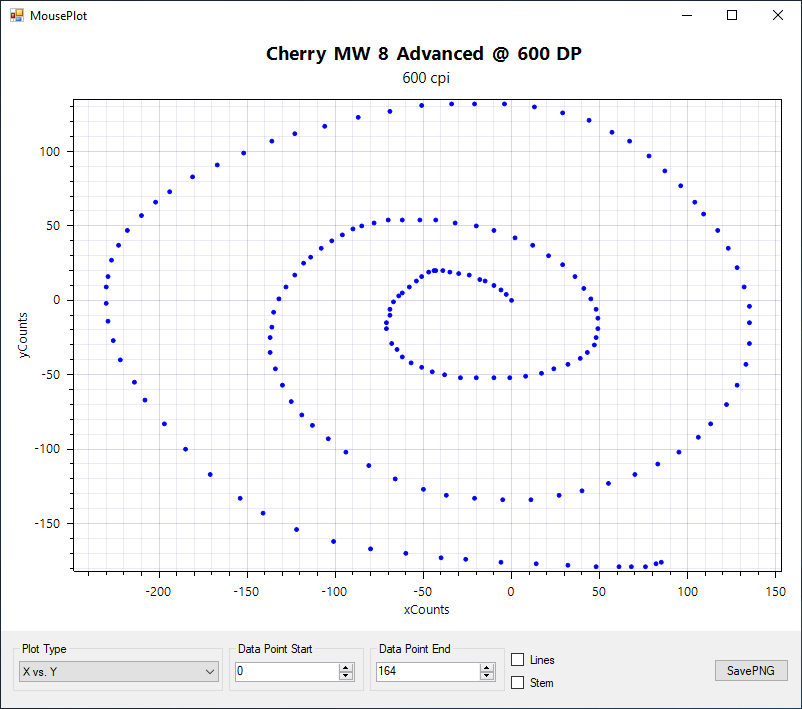Click the 'Data Point End' label
Image resolution: width=802 pixels, height=709 pixels.
(415, 649)
